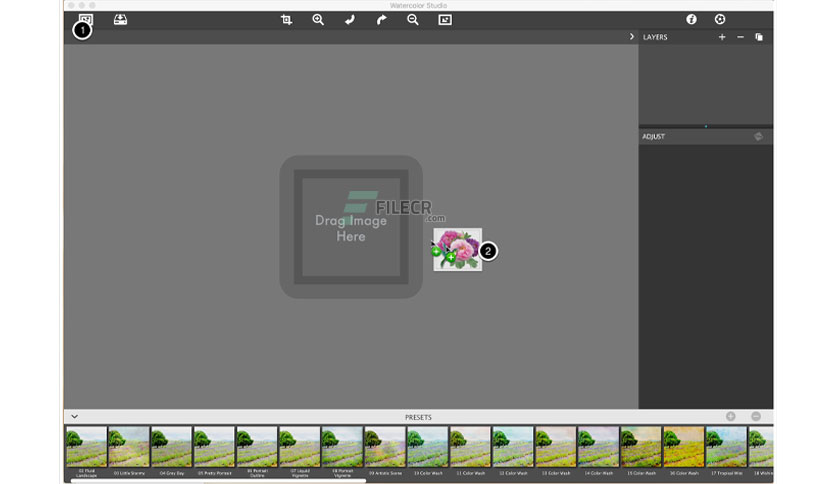The image size is (836, 484).
Task: Undo with the left curved arrow
Action: tap(350, 20)
